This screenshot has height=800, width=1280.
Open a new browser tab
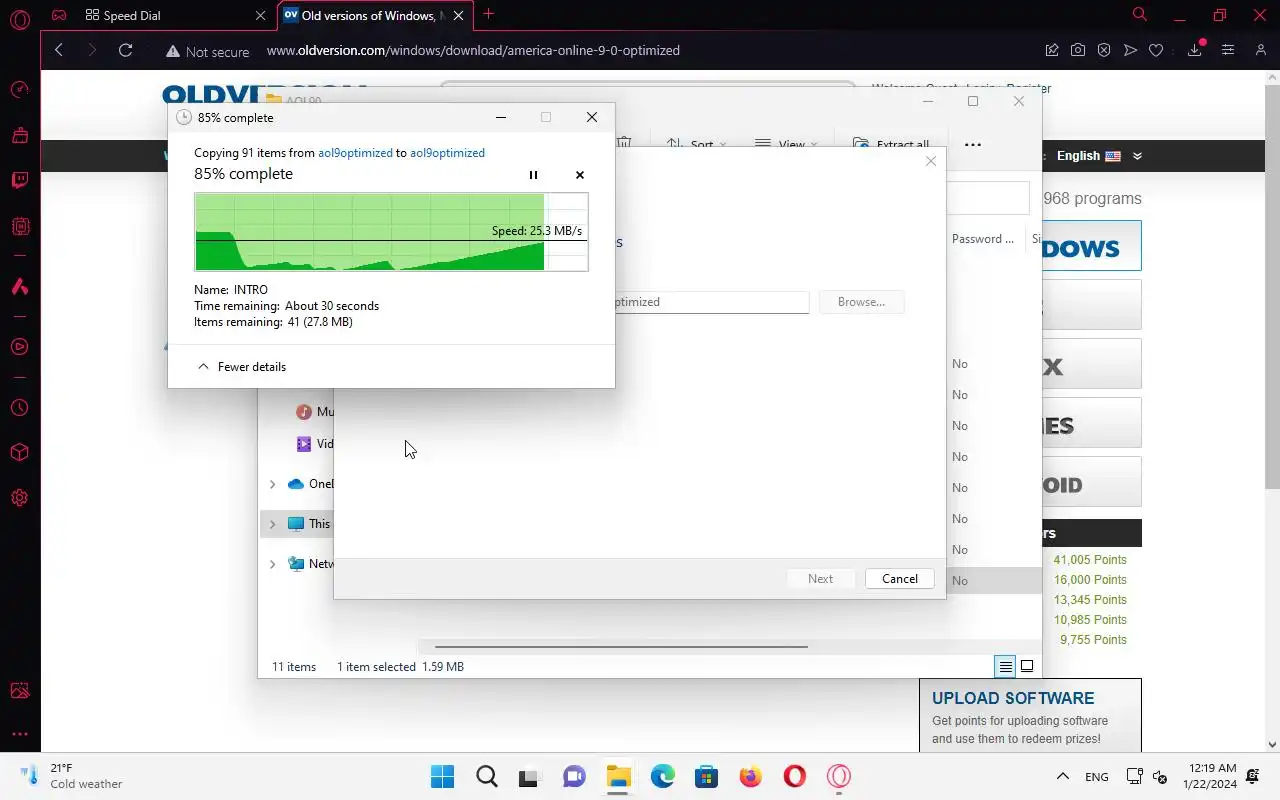488,14
